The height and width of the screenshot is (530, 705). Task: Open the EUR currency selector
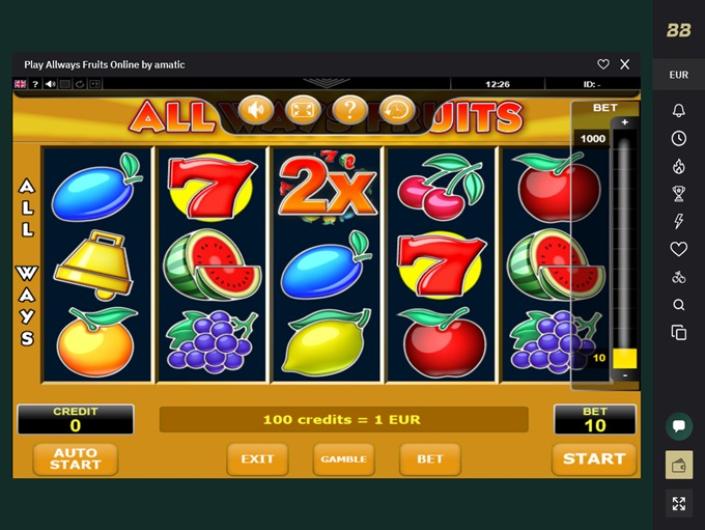678,75
